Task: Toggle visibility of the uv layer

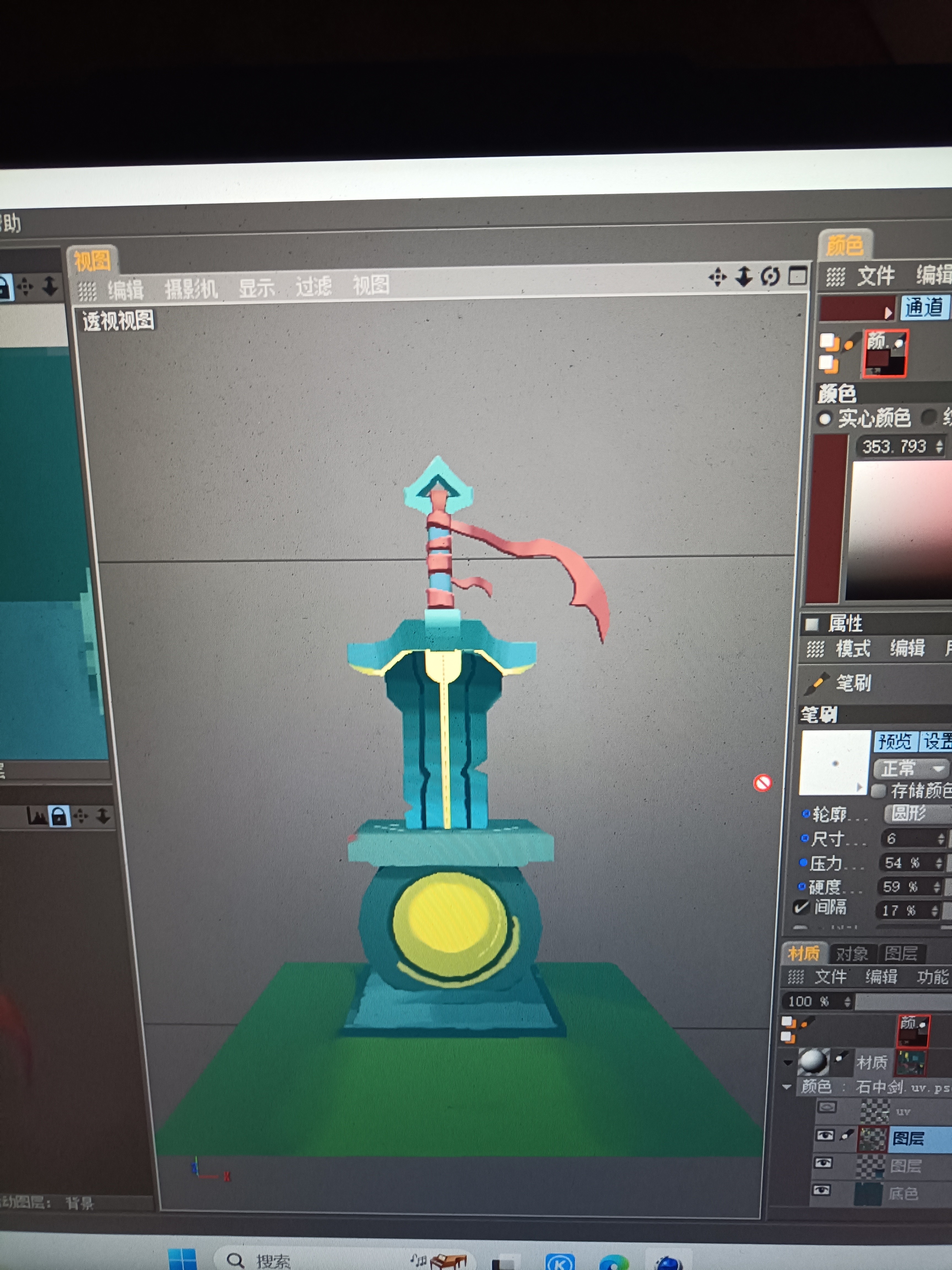Action: pyautogui.click(x=826, y=1106)
